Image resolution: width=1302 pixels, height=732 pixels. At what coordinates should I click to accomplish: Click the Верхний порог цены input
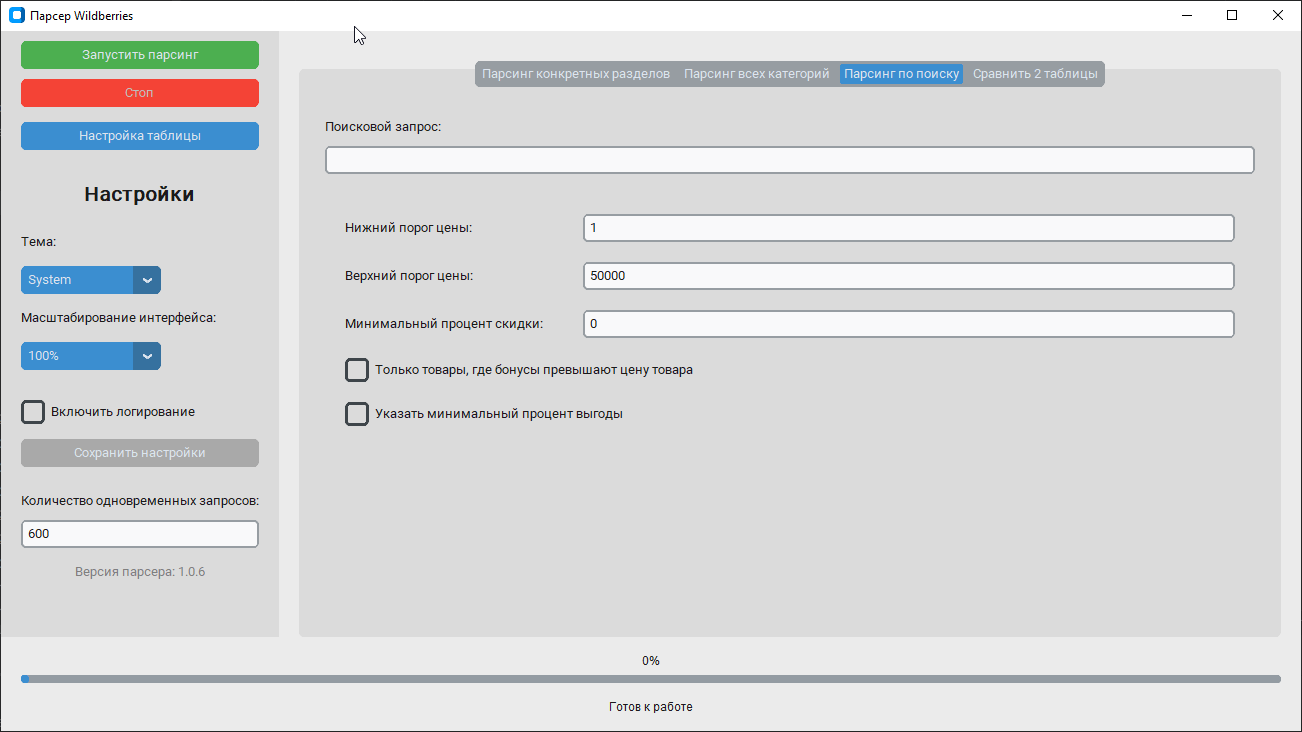tap(908, 276)
